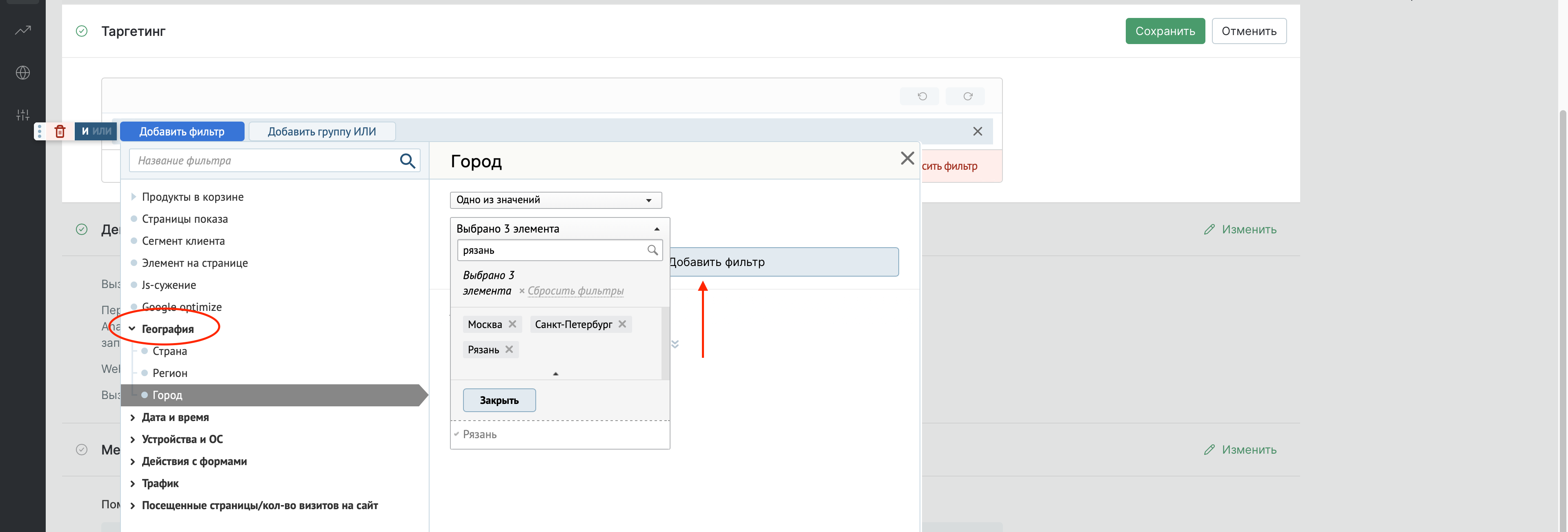Screen dimensions: 1568x532
Task: Open the sliders settings icon in sidebar
Action: coord(23,115)
